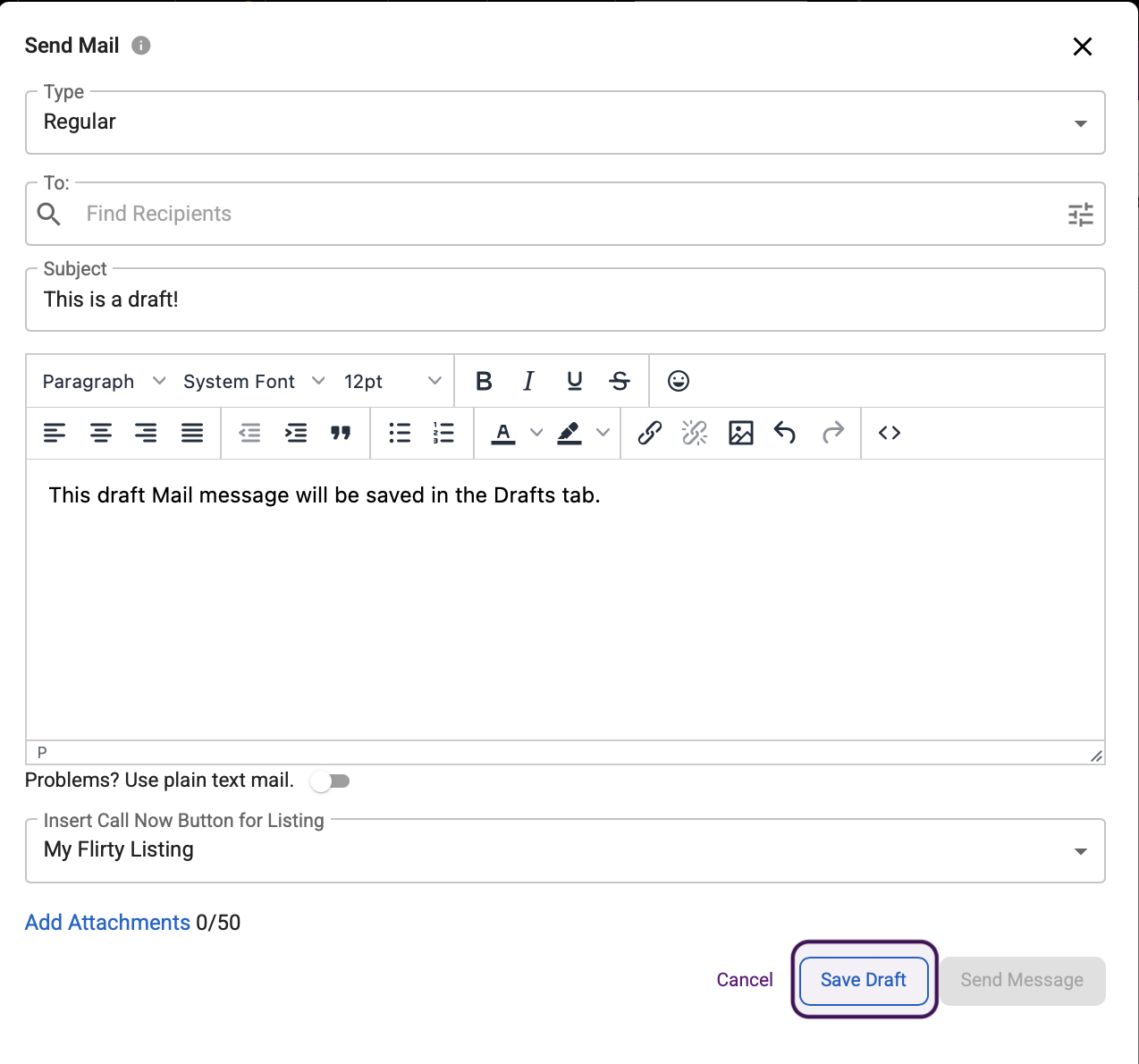Open the source code view
Viewport: 1139px width, 1064px height.
(890, 434)
